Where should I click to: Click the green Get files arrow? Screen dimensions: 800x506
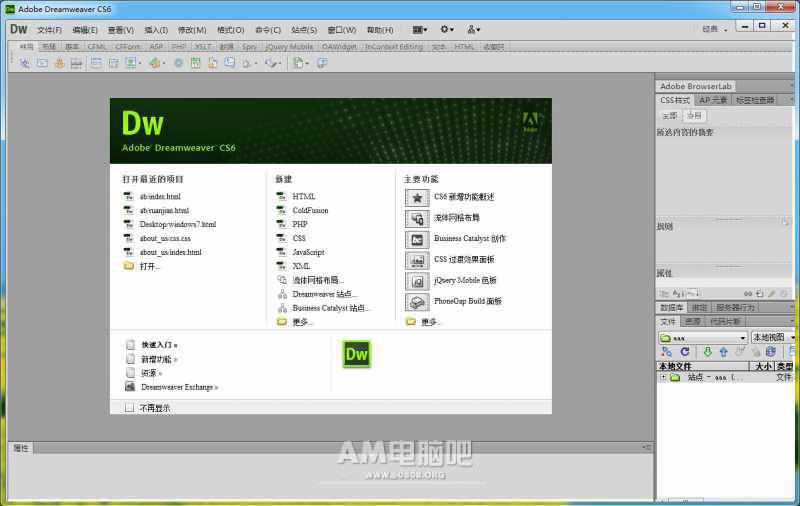tap(708, 351)
